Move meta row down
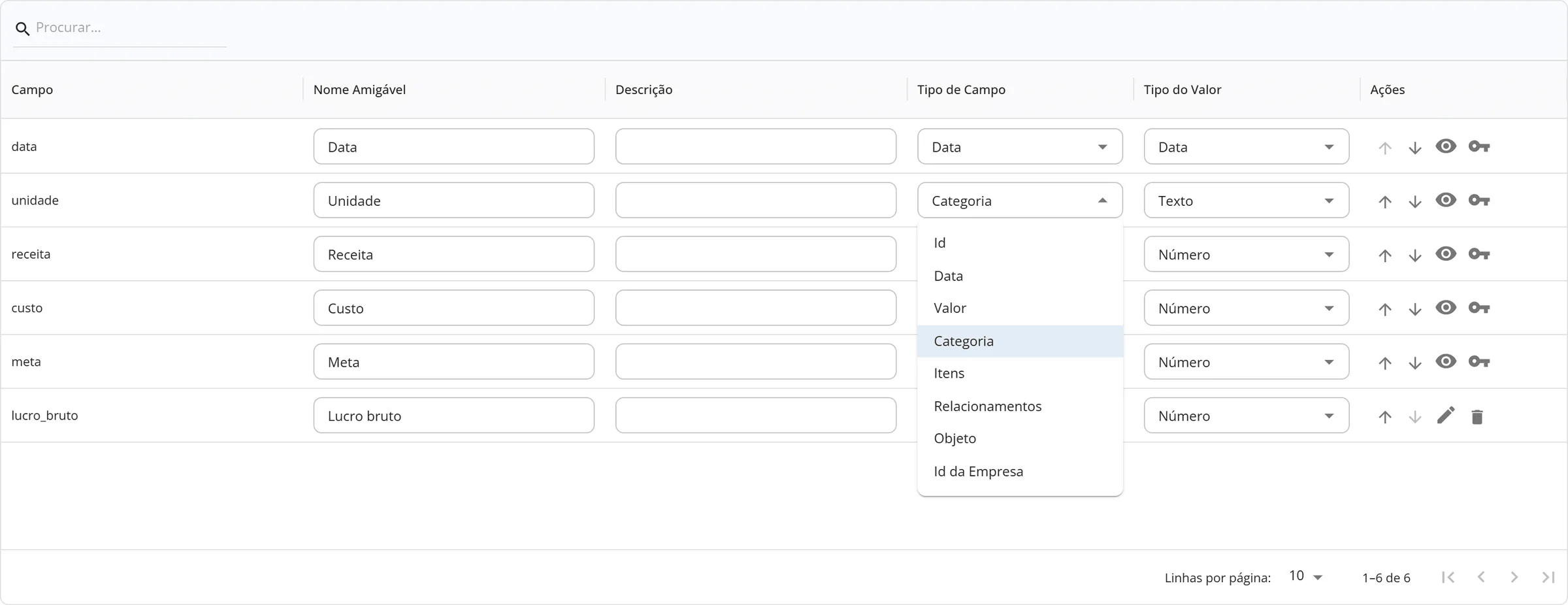This screenshot has width=1568, height=605. (1415, 363)
